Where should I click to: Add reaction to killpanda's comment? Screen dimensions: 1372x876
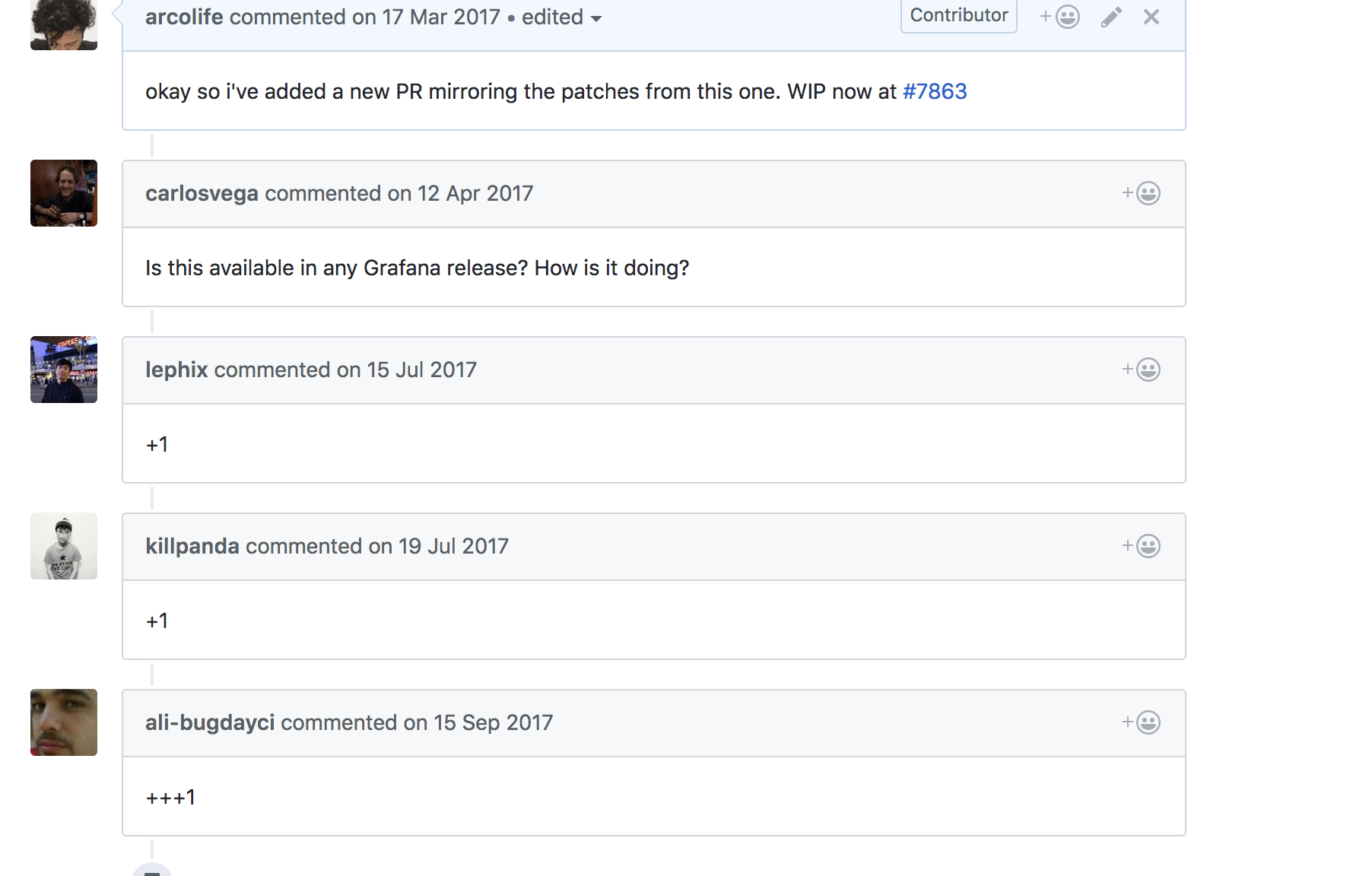[1141, 546]
